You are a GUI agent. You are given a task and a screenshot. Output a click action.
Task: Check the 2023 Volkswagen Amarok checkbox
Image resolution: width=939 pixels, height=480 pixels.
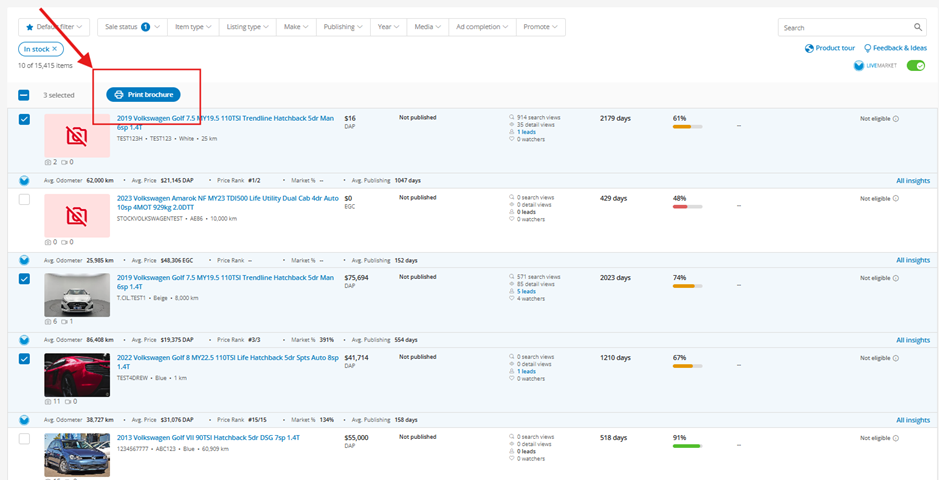point(25,200)
